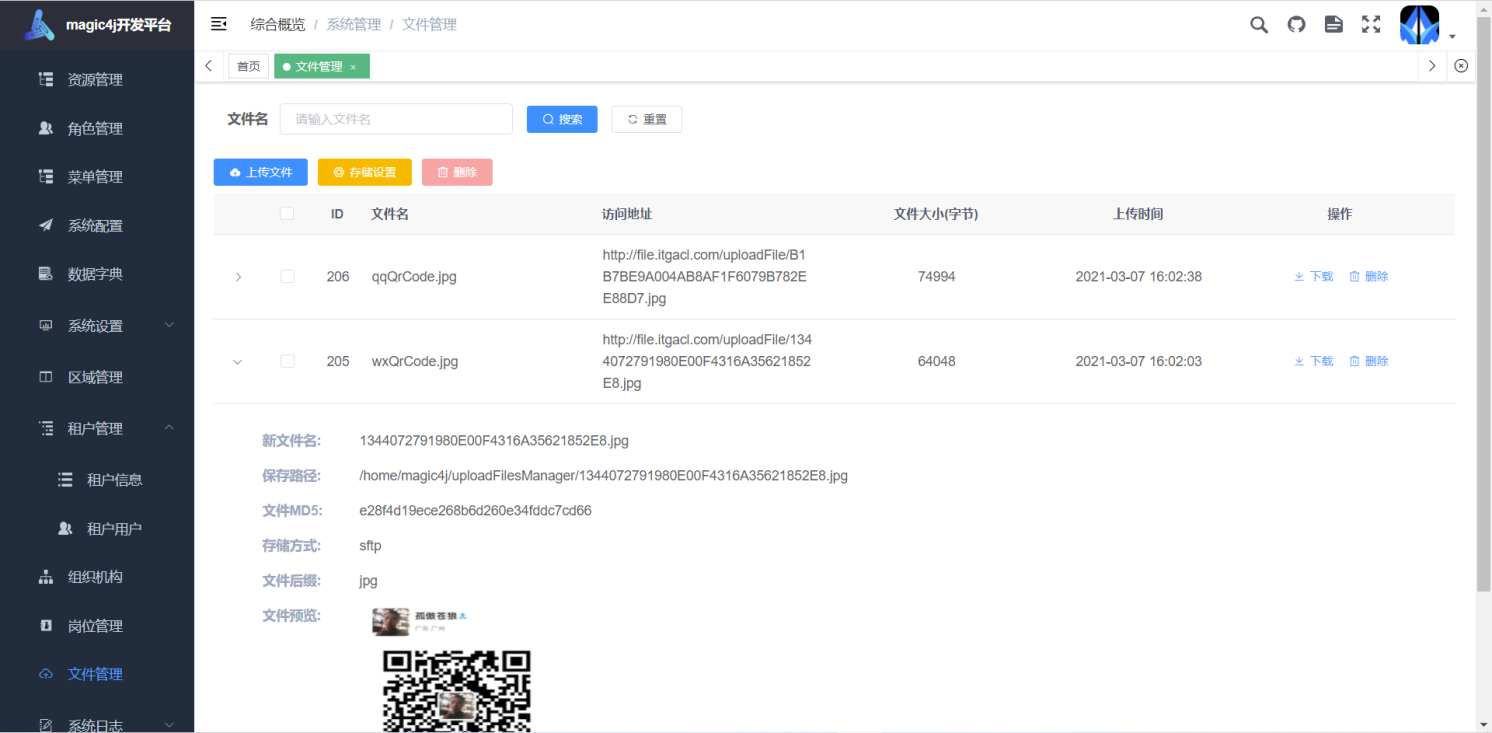This screenshot has height=733, width=1492.
Task: Click the document icon in top bar
Action: pyautogui.click(x=1333, y=25)
